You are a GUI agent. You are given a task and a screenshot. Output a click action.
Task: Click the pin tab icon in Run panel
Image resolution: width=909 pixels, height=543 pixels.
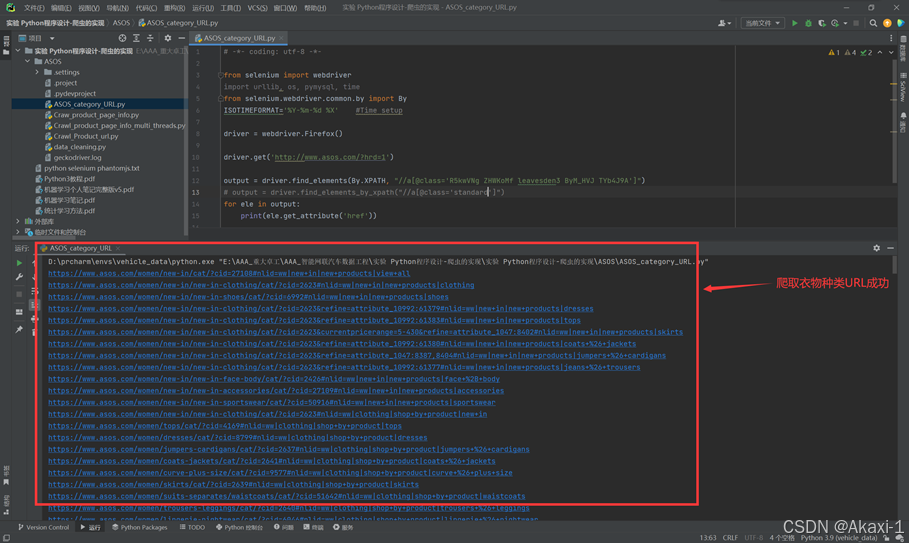pos(19,329)
